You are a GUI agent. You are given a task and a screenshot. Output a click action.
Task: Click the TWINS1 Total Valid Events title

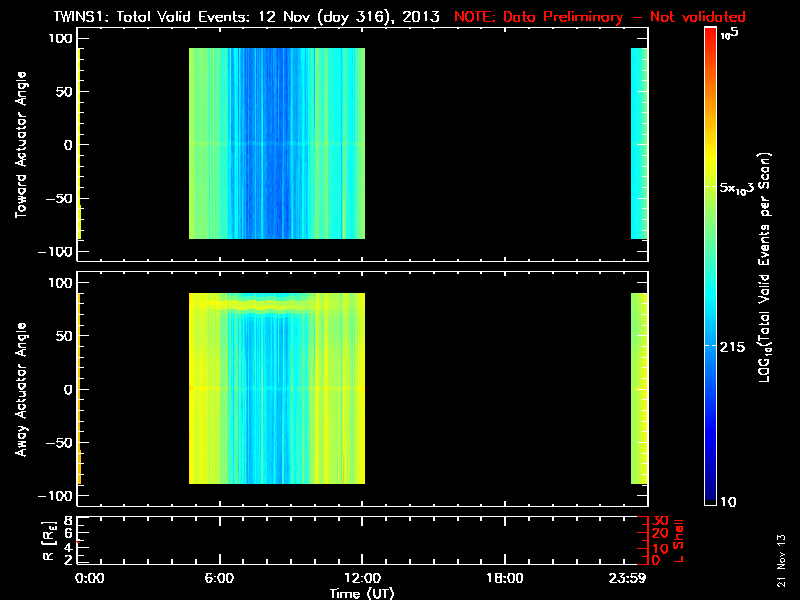[x=246, y=16]
